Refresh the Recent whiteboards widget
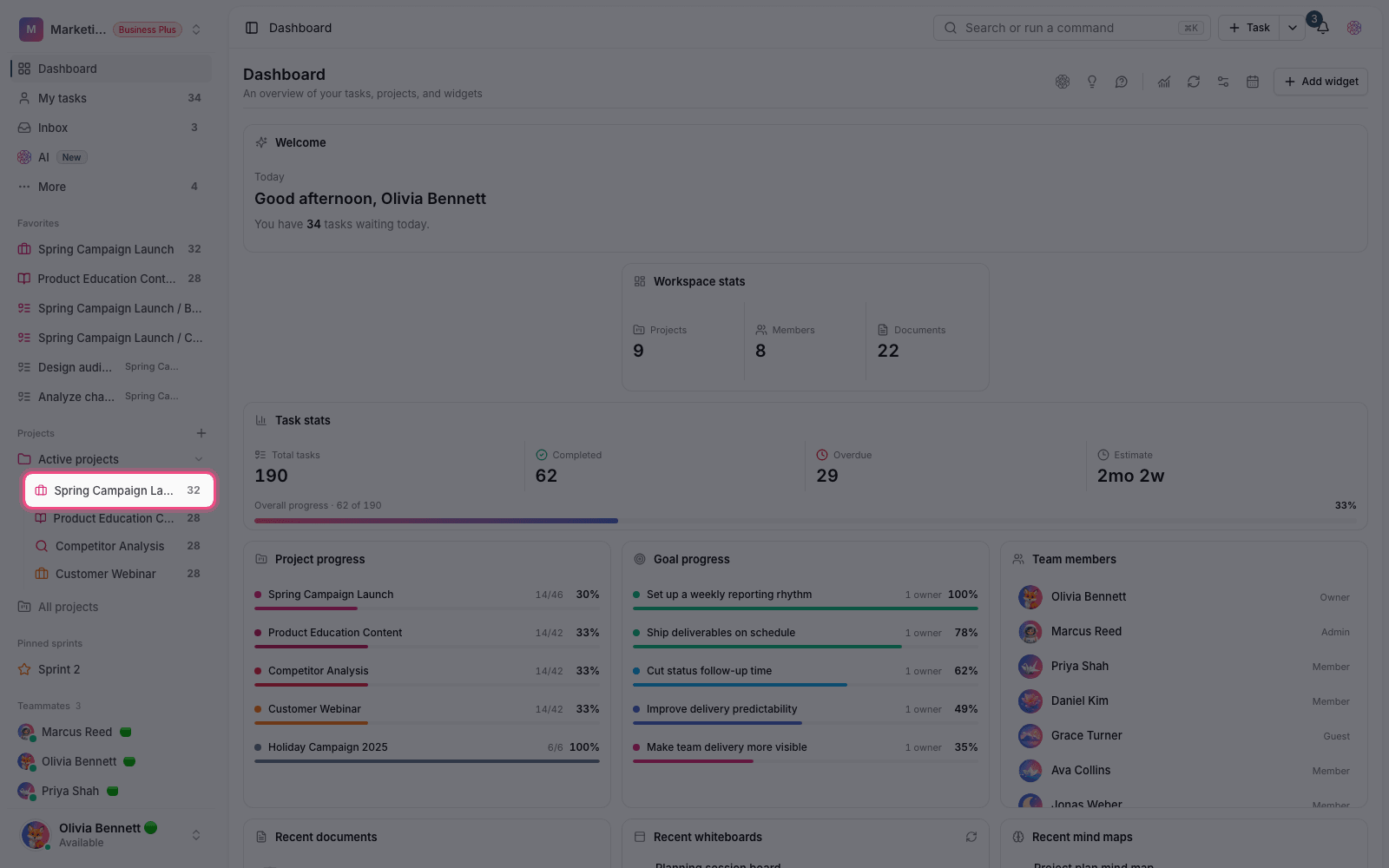The image size is (1389, 868). coord(971,837)
